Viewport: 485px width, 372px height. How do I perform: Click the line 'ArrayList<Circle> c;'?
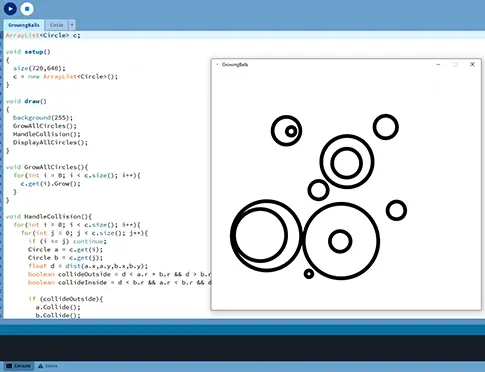43,35
